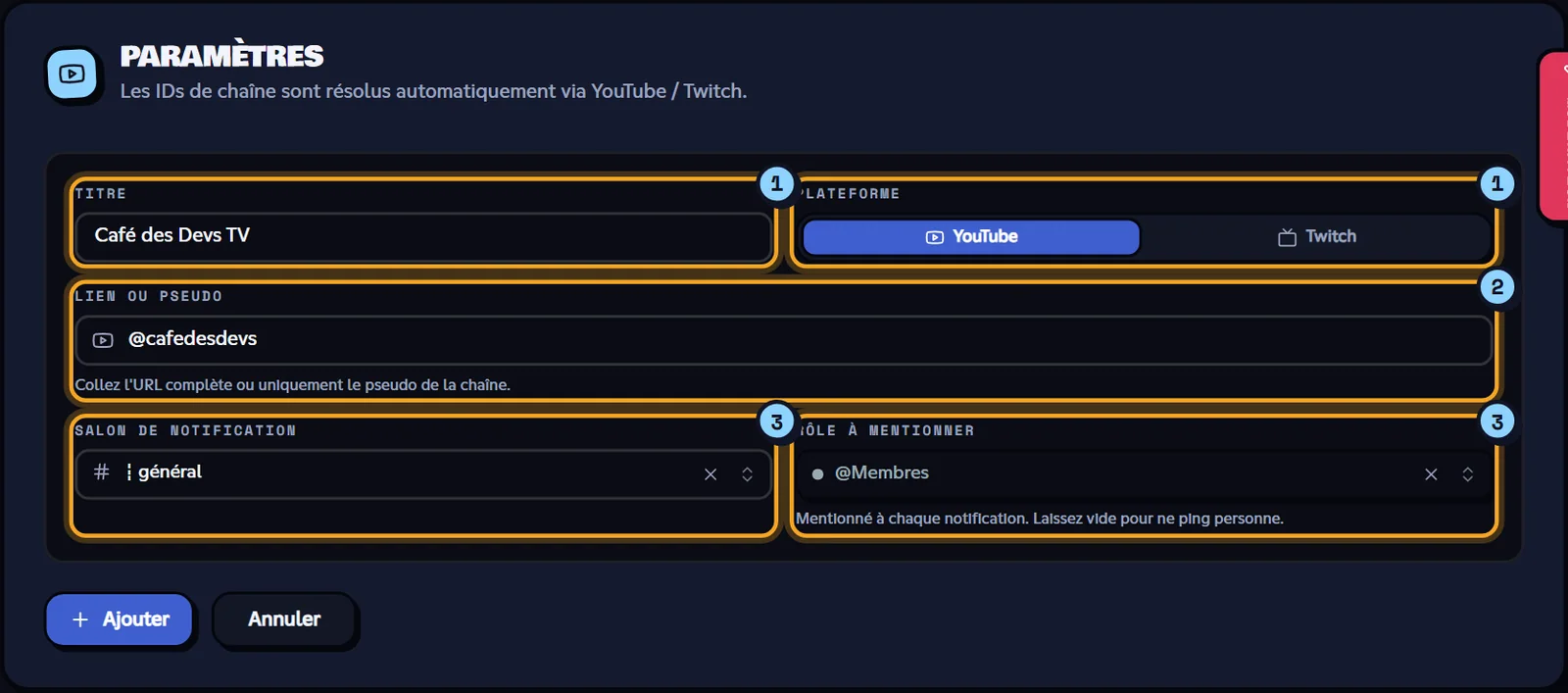The height and width of the screenshot is (693, 1568).
Task: Open the général channel selector
Action: pyautogui.click(x=423, y=473)
